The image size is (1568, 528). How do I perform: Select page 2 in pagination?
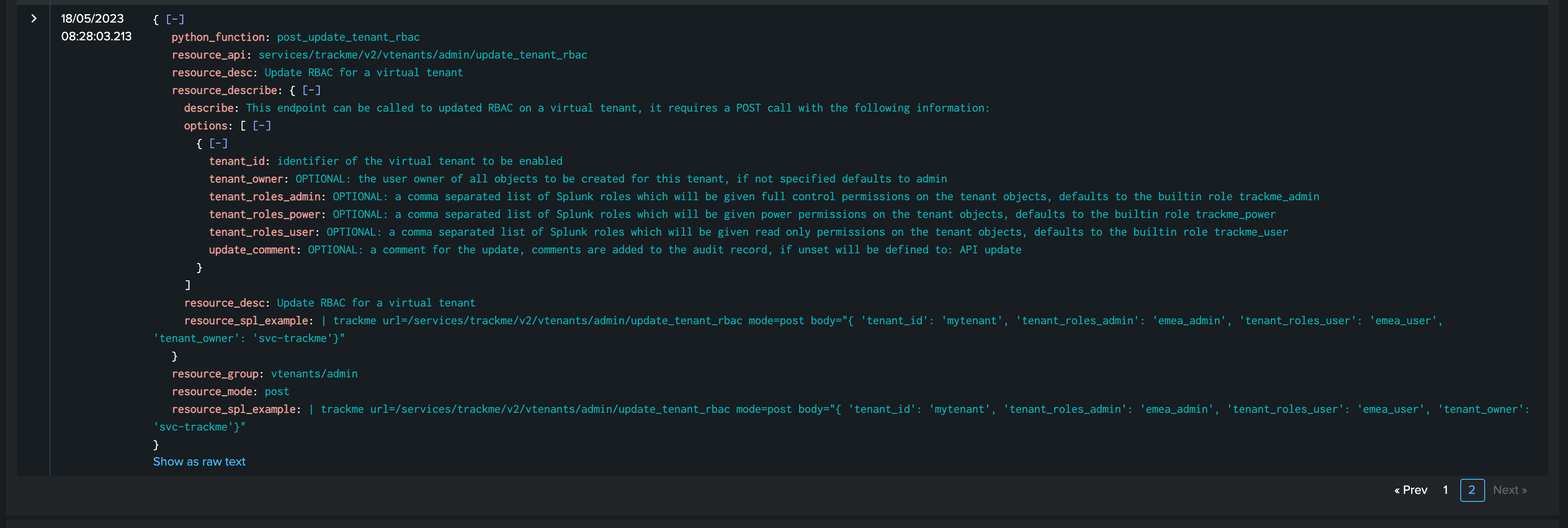point(1472,490)
